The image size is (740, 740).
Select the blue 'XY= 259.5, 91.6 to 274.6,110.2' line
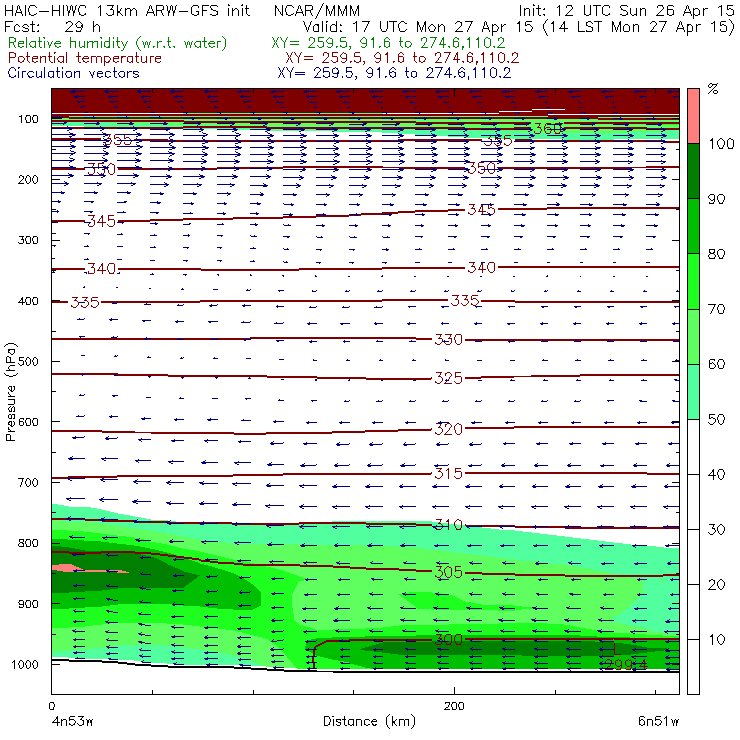[x=394, y=73]
